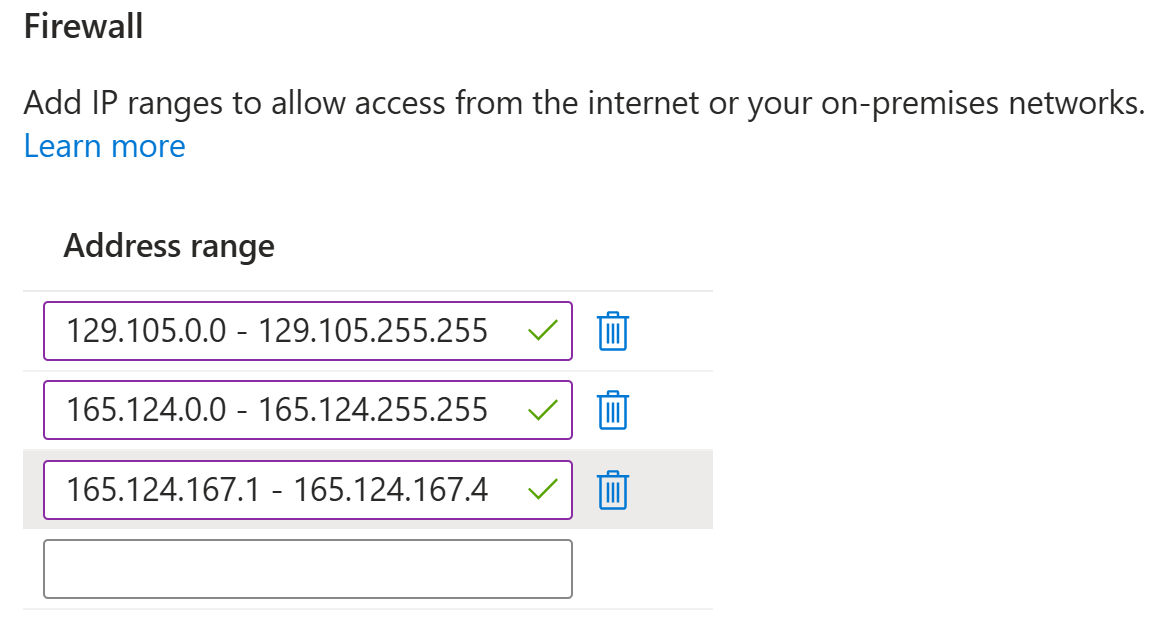Viewport: 1170px width, 640px height.
Task: Remove the 165.124.167.1 - 165.124.167.4 range
Action: click(x=612, y=490)
